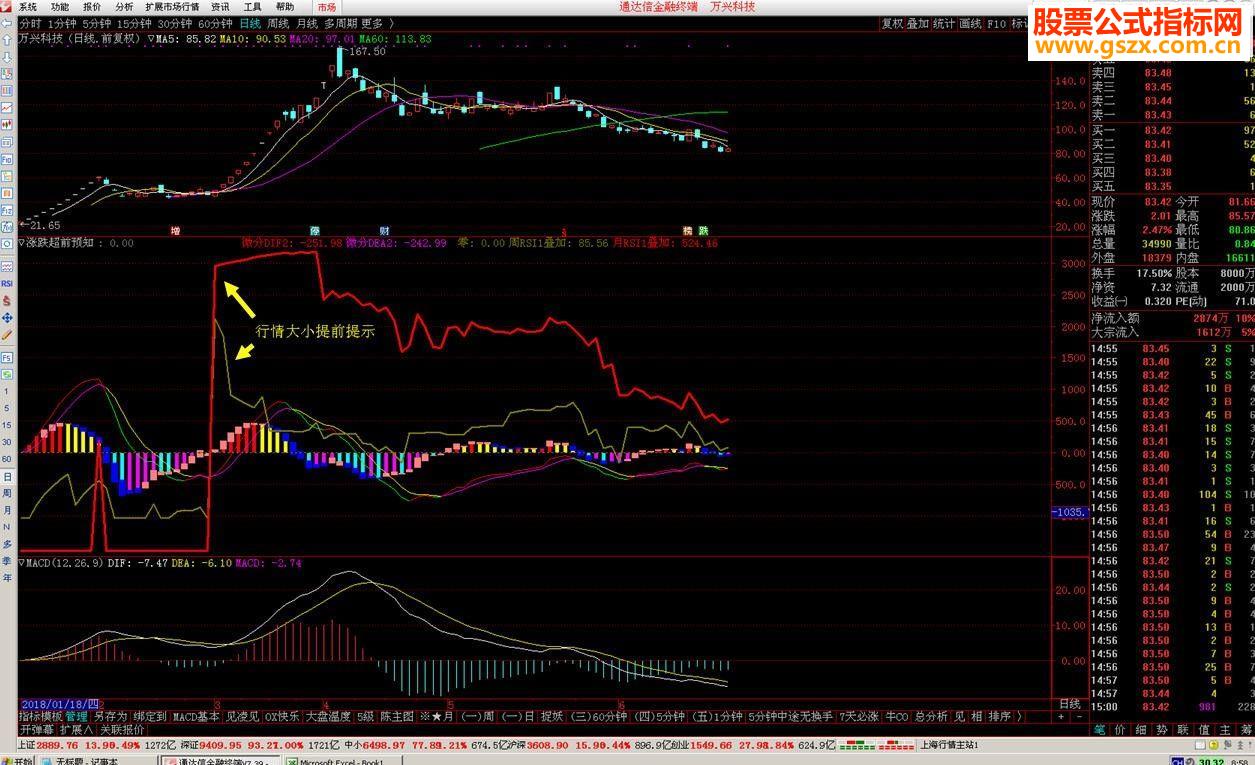Viewport: 1255px width, 765px height.
Task: Select 大盘温度 indicator template
Action: 327,716
